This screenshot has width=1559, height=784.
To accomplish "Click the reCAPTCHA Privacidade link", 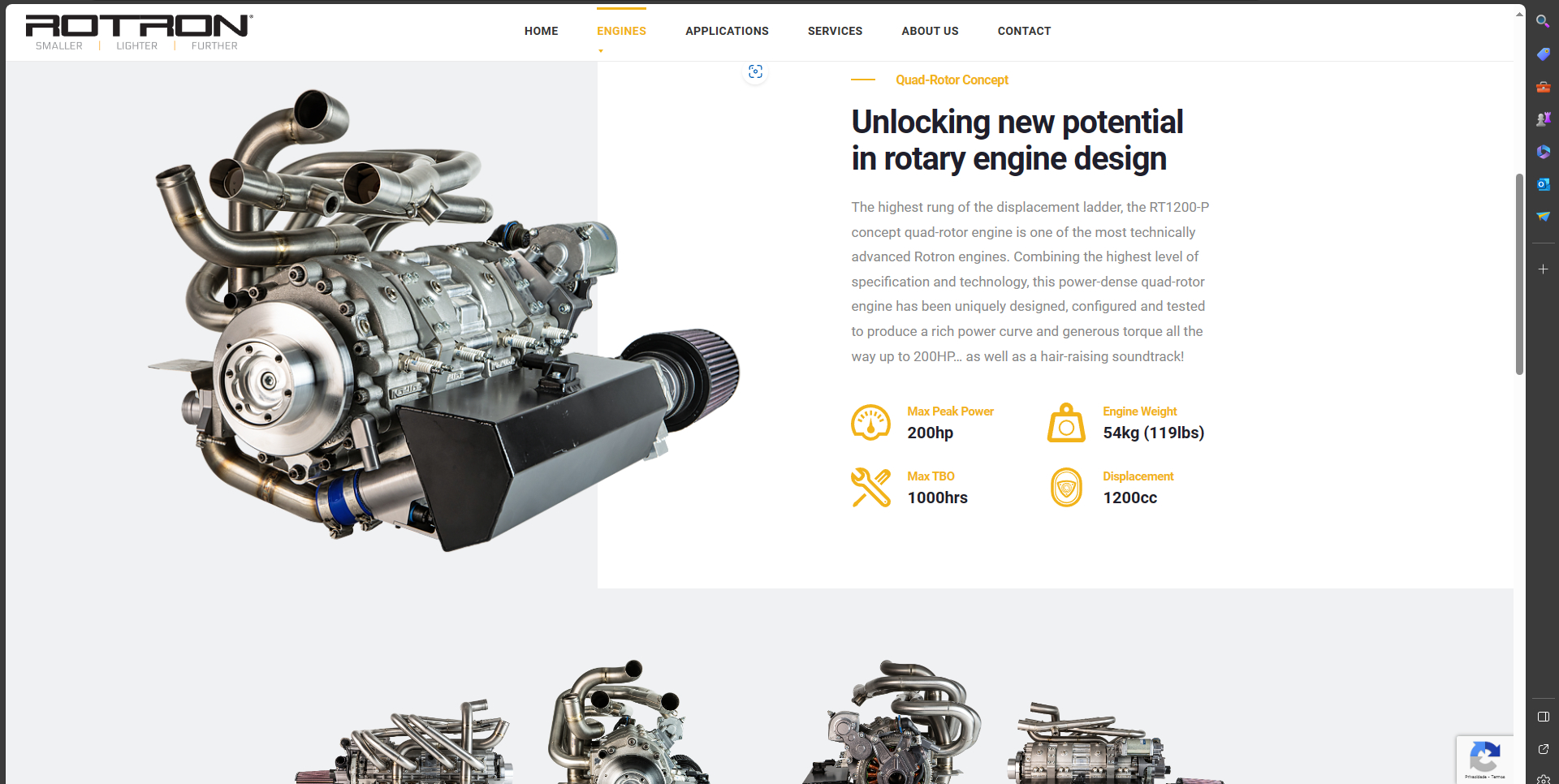I will click(x=1475, y=777).
